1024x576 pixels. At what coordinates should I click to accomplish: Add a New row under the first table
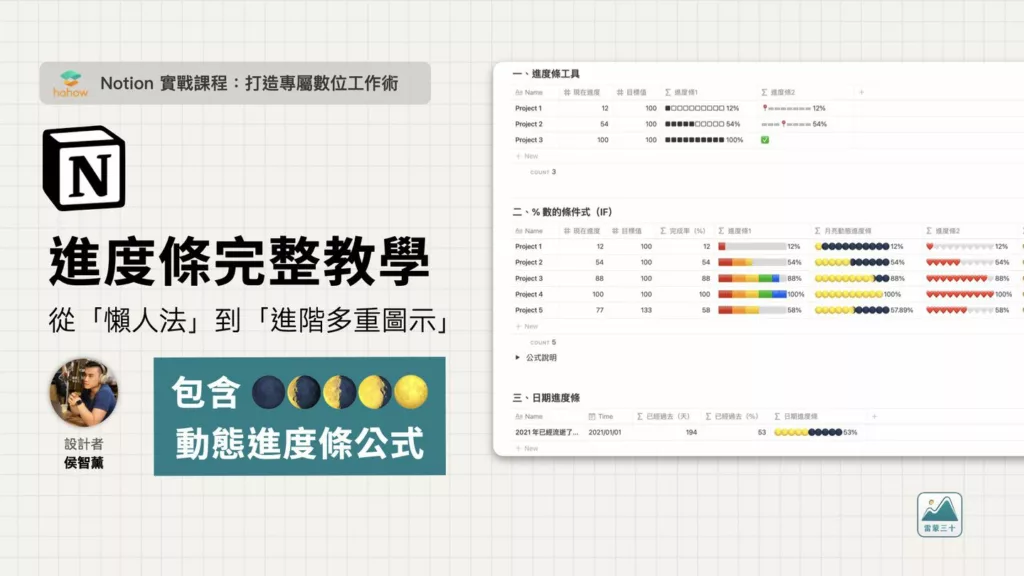click(527, 156)
